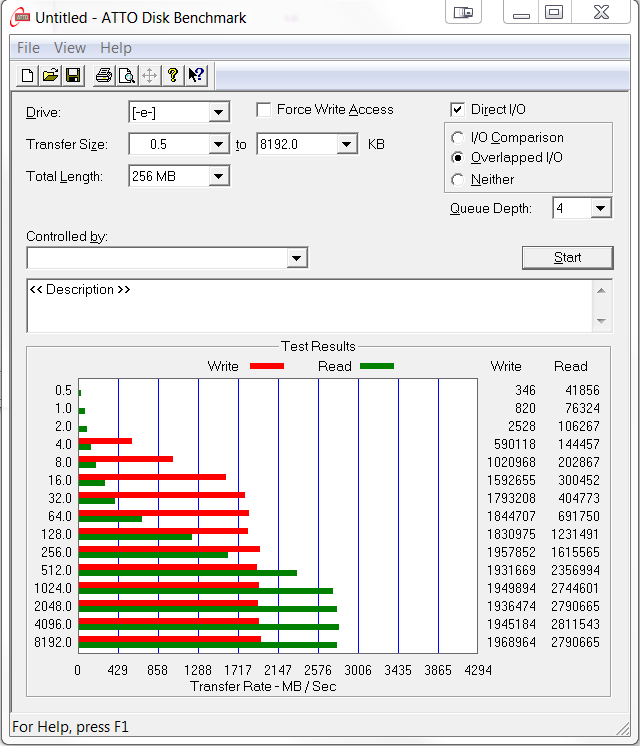Screen dimensions: 640x746
Task: Select the I/O Comparison radio button
Action: (458, 138)
